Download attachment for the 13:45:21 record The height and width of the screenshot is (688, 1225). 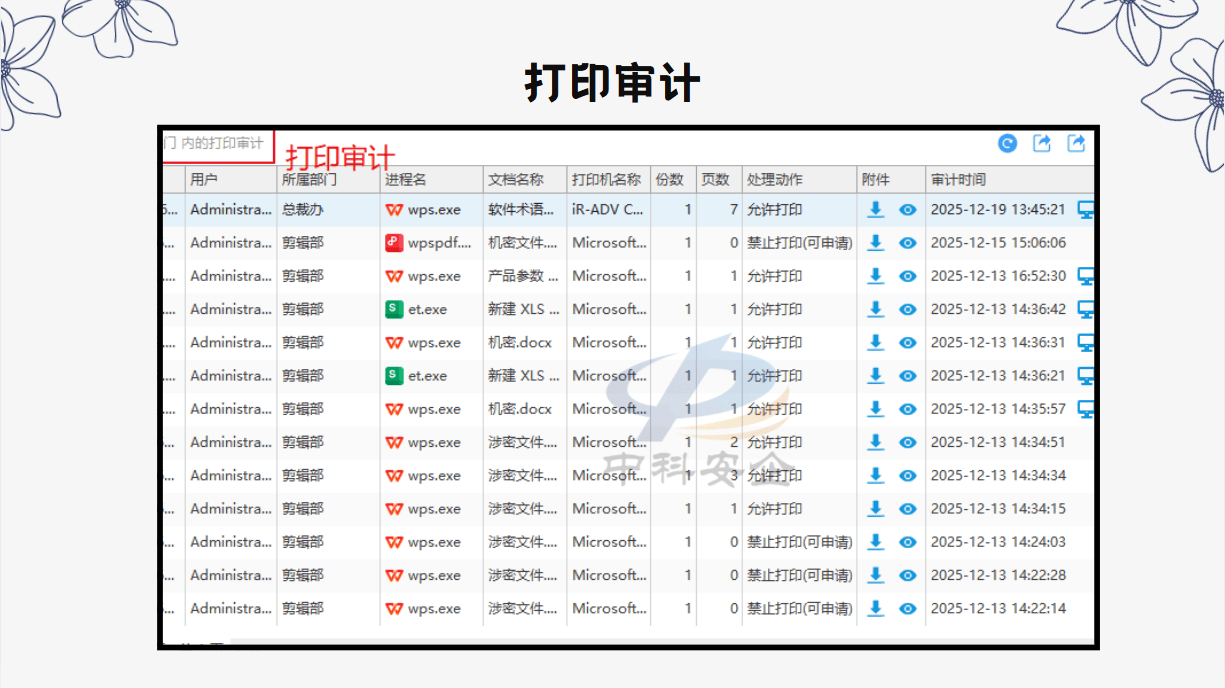pyautogui.click(x=876, y=210)
